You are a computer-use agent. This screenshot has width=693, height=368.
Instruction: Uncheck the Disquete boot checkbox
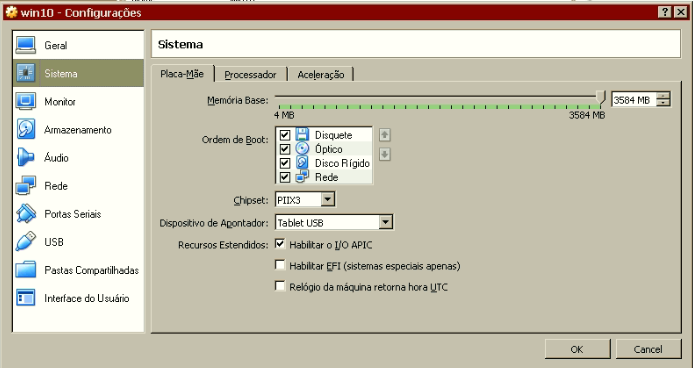point(285,135)
